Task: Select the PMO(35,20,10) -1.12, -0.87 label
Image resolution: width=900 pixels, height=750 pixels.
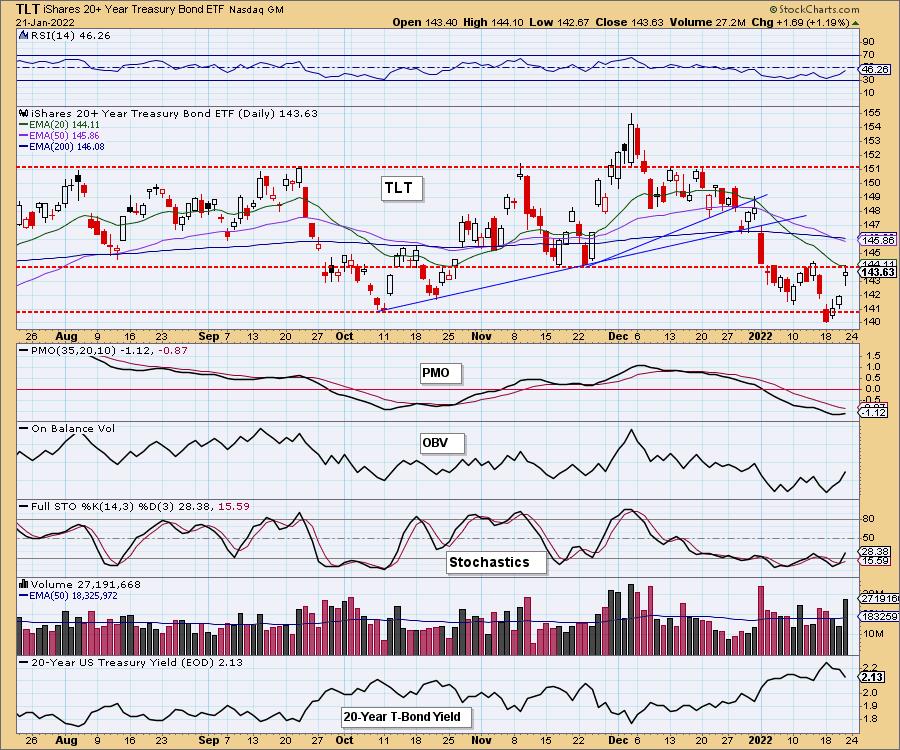Action: pyautogui.click(x=104, y=350)
